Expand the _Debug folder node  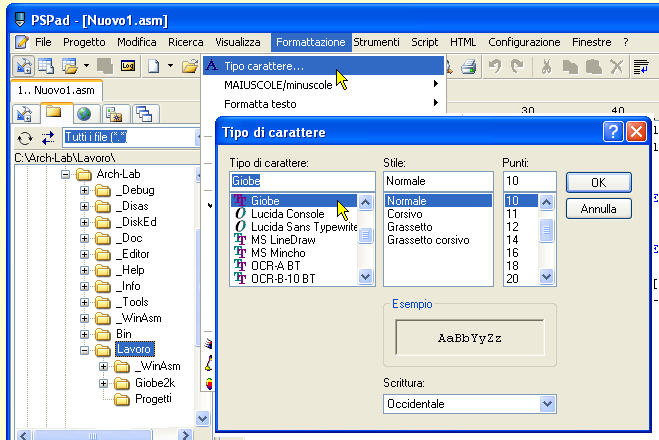(x=85, y=191)
